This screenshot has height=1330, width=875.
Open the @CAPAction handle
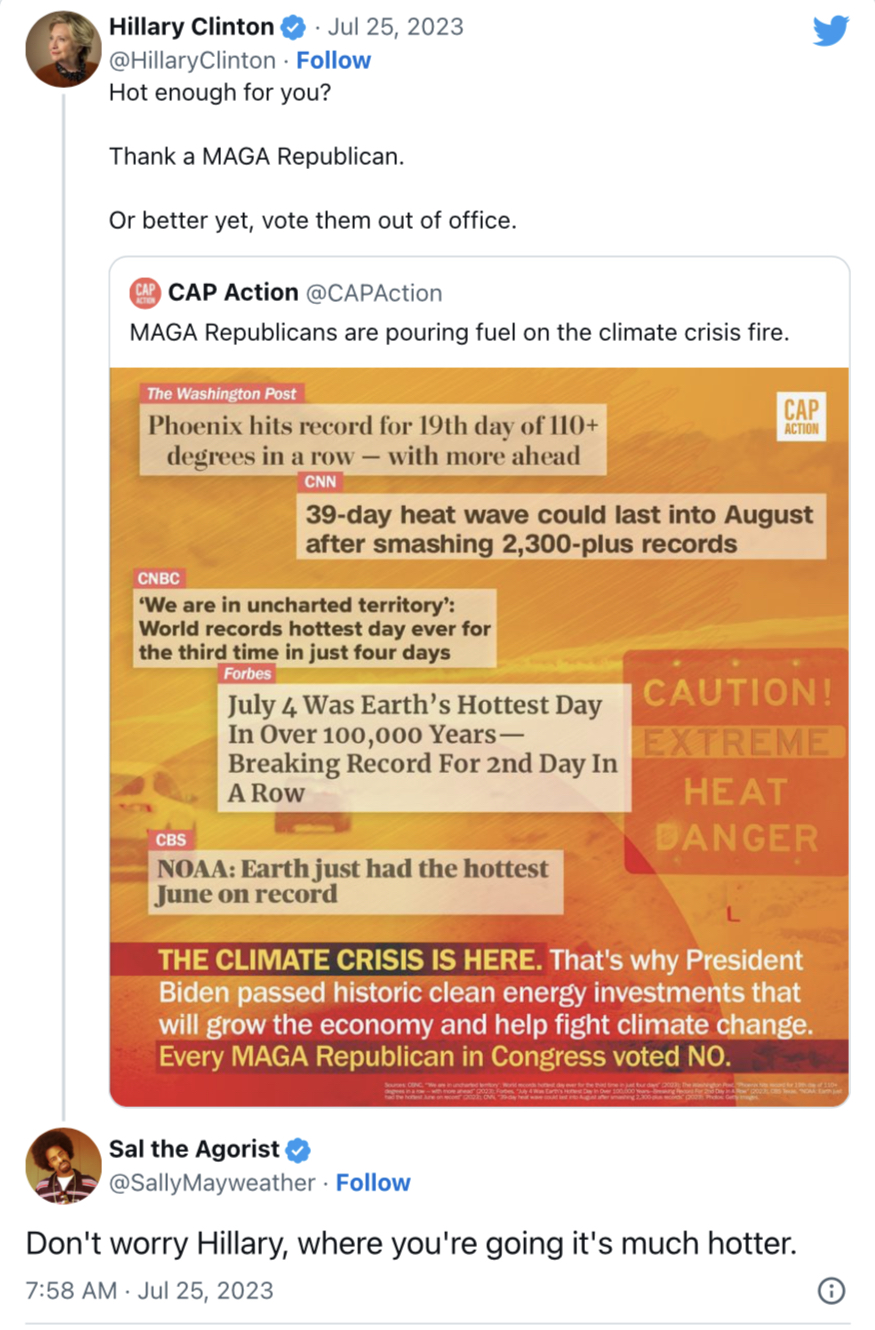pyautogui.click(x=374, y=293)
